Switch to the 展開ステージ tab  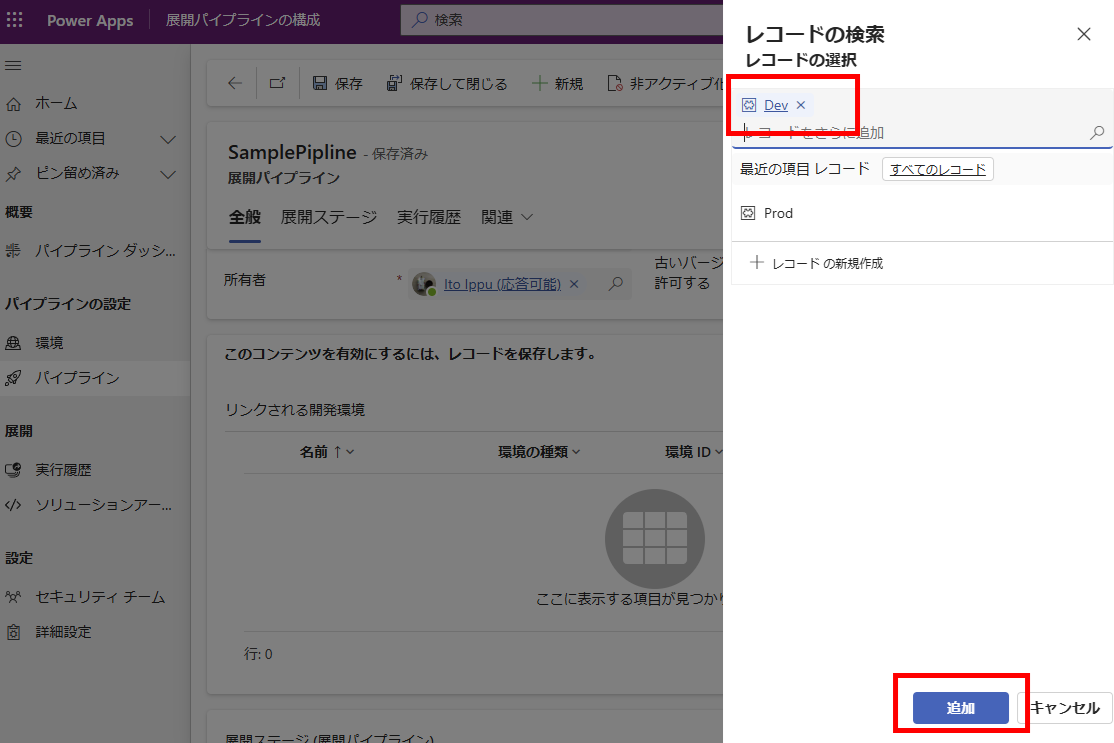(328, 217)
